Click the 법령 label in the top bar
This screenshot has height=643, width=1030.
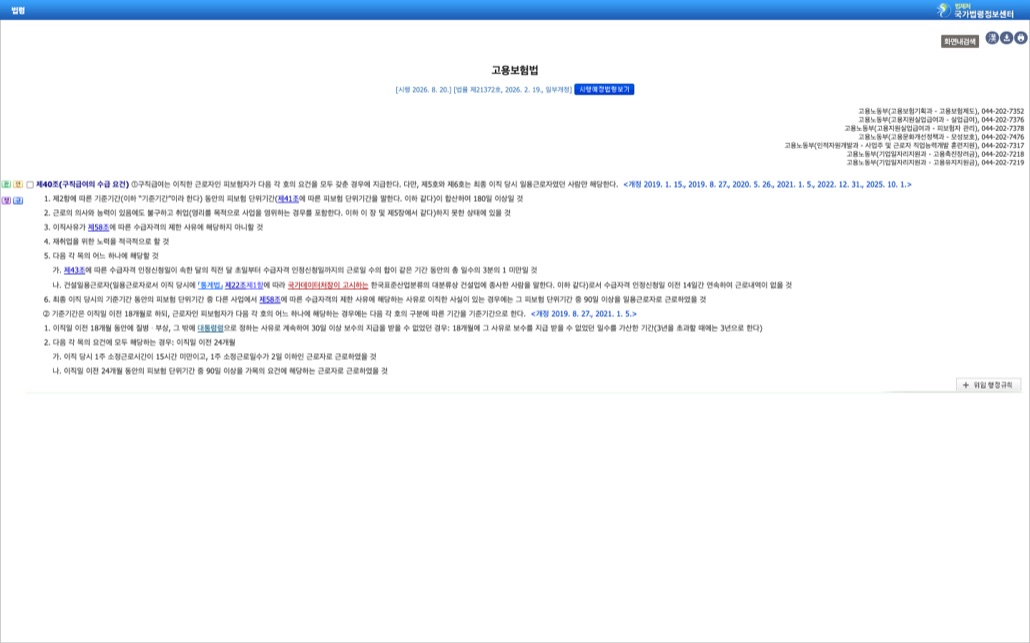click(18, 11)
